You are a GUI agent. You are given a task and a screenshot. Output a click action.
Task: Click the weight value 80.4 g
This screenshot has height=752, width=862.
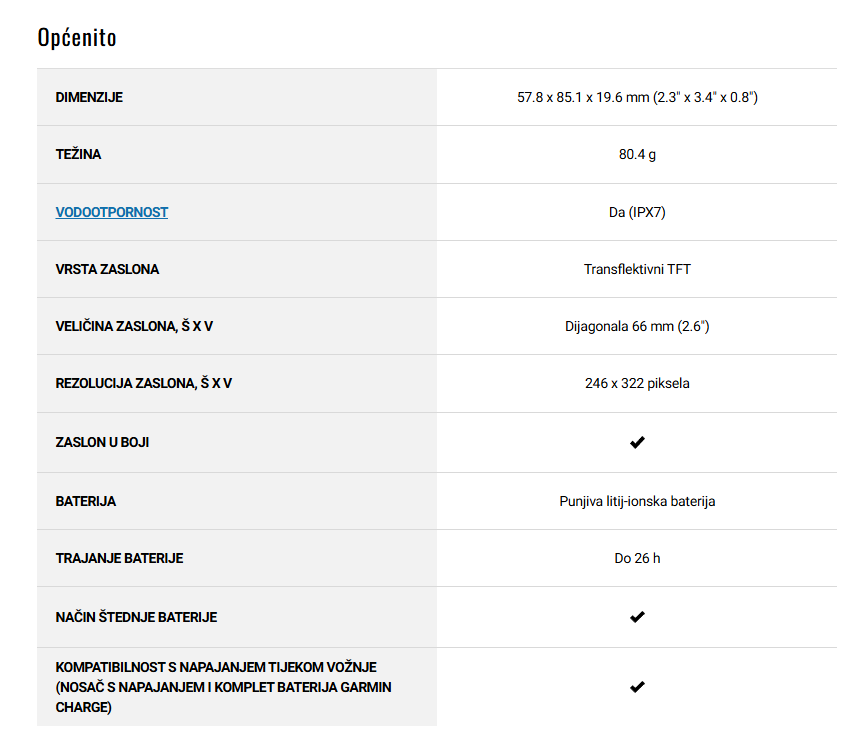637,154
